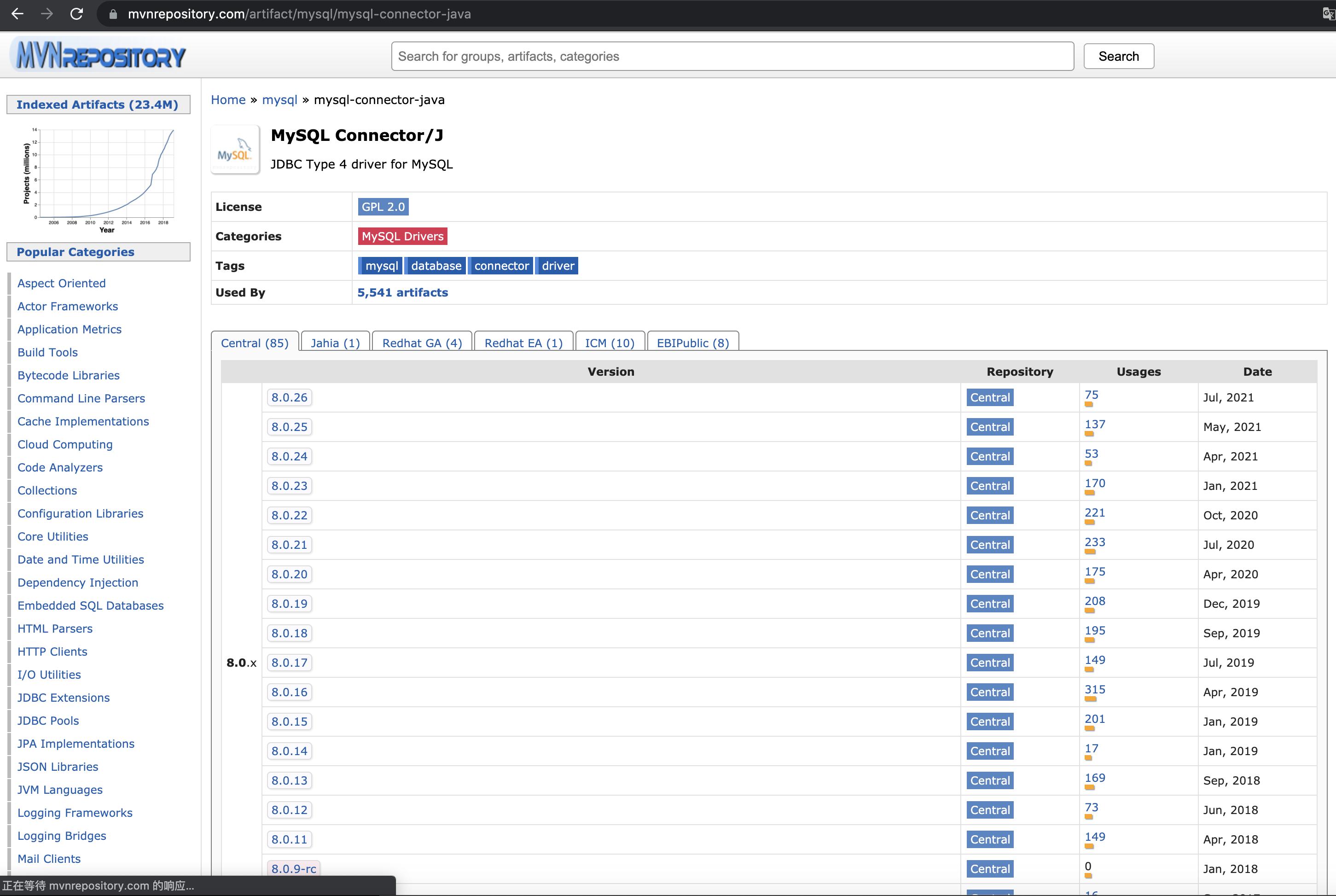
Task: Click the Search button
Action: coord(1118,56)
